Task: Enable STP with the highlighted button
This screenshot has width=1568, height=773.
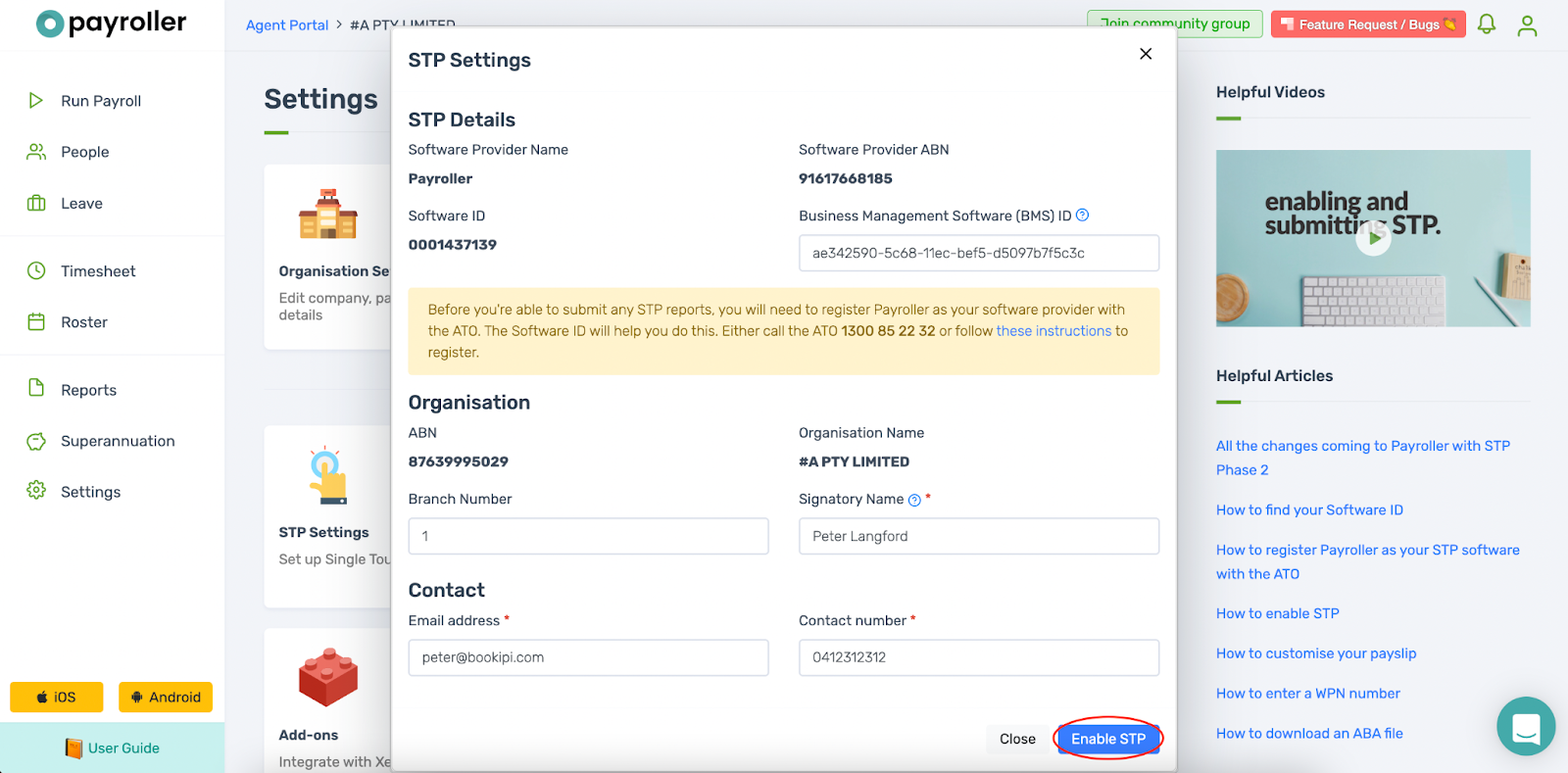Action: 1107,739
